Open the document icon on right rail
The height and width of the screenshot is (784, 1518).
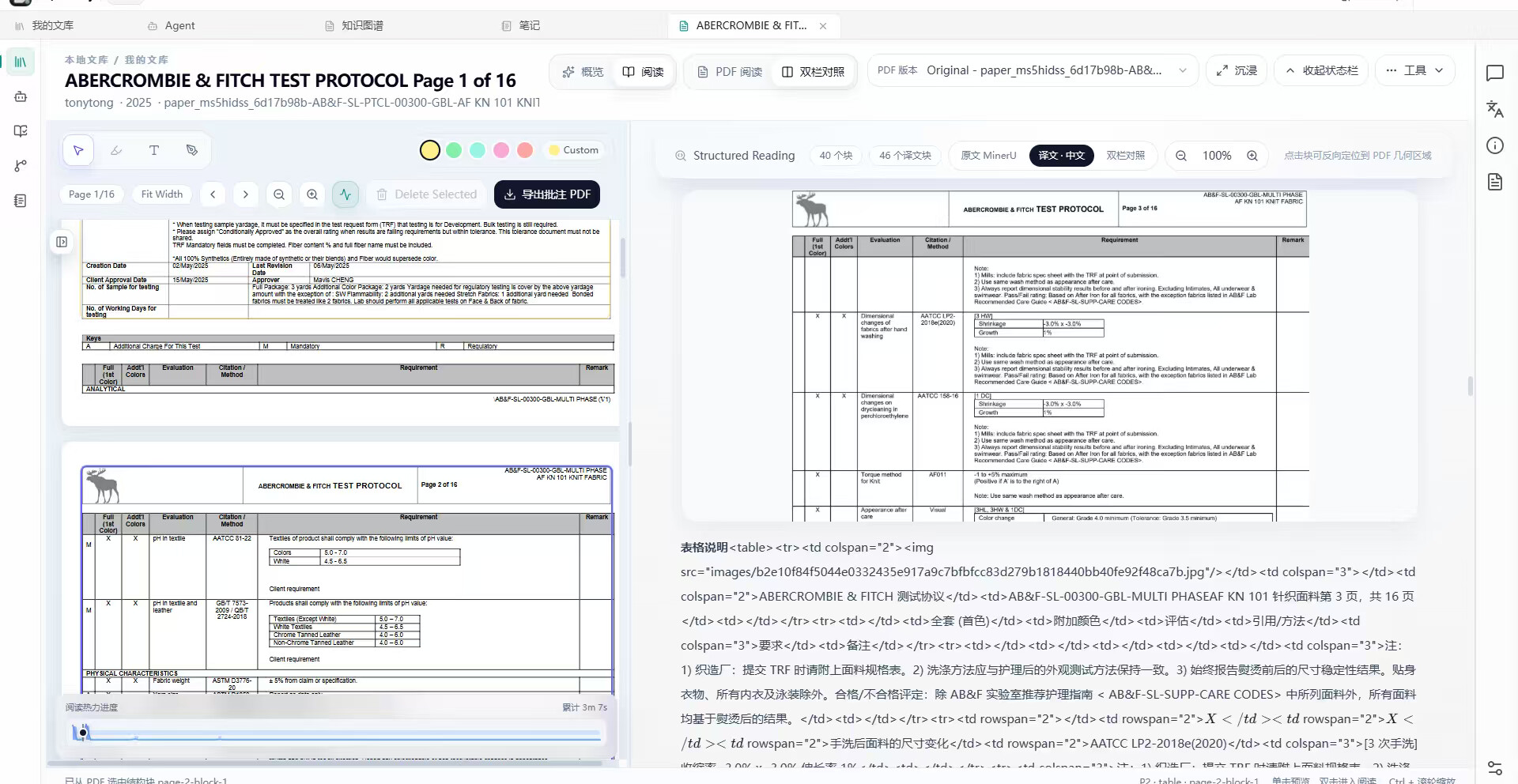[x=1494, y=182]
